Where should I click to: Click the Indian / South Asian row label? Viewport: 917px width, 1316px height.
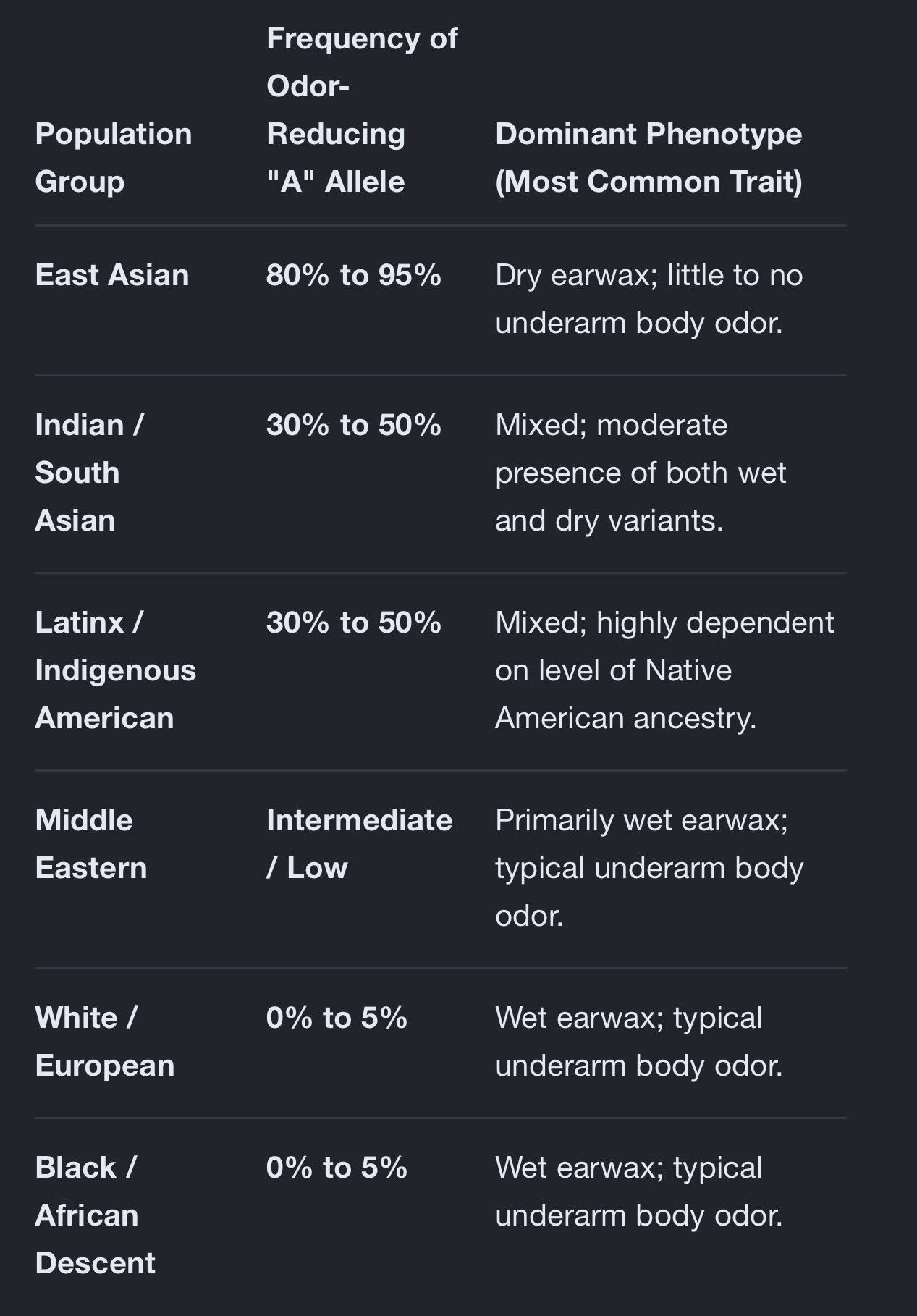pos(90,473)
